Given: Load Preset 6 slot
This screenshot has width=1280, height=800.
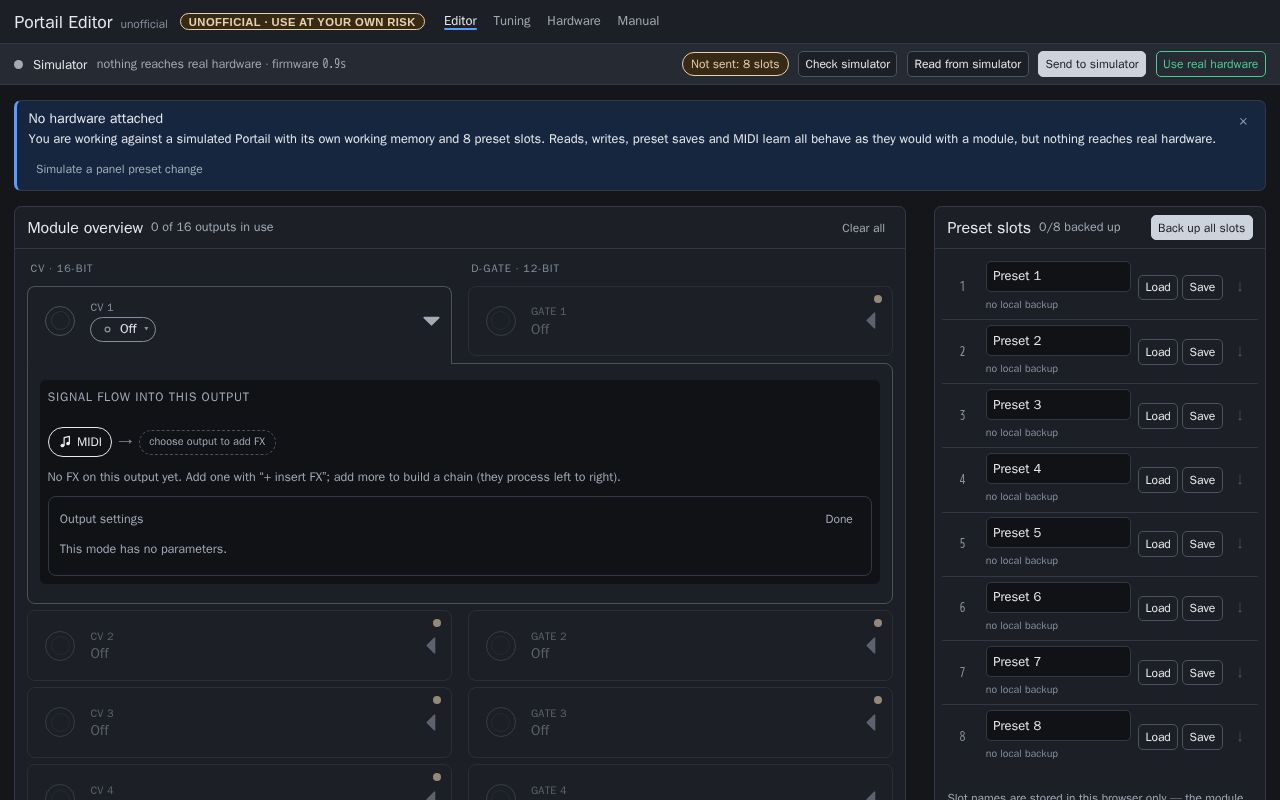Looking at the screenshot, I should coord(1158,608).
